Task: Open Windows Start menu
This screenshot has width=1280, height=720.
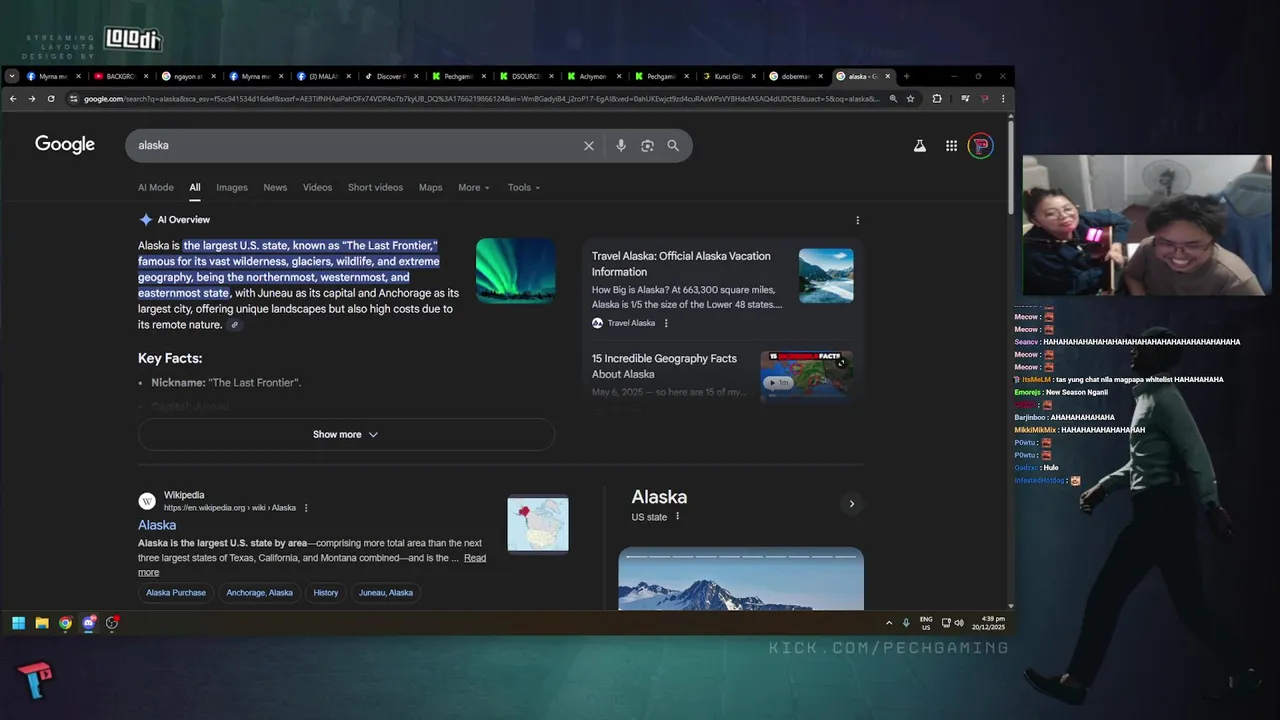Action: 18,623
